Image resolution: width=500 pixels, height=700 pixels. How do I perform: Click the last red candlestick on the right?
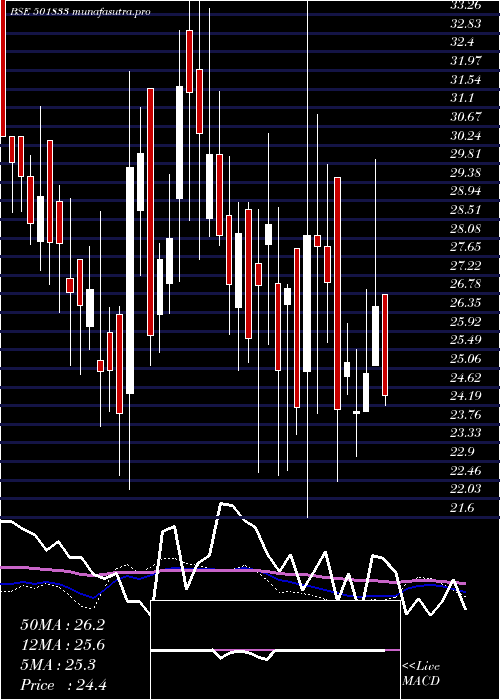pyautogui.click(x=385, y=345)
